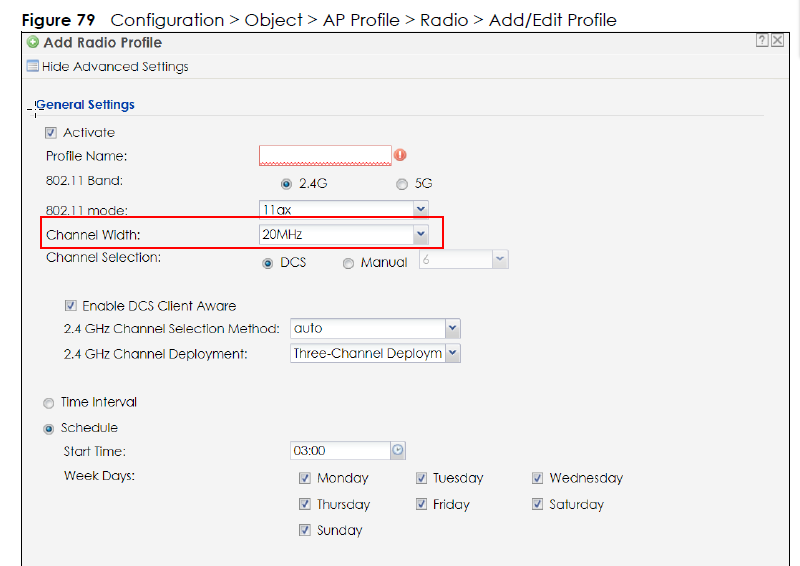This screenshot has width=800, height=566.
Task: Click the Hide Advanced Settings grid icon
Action: (x=32, y=67)
